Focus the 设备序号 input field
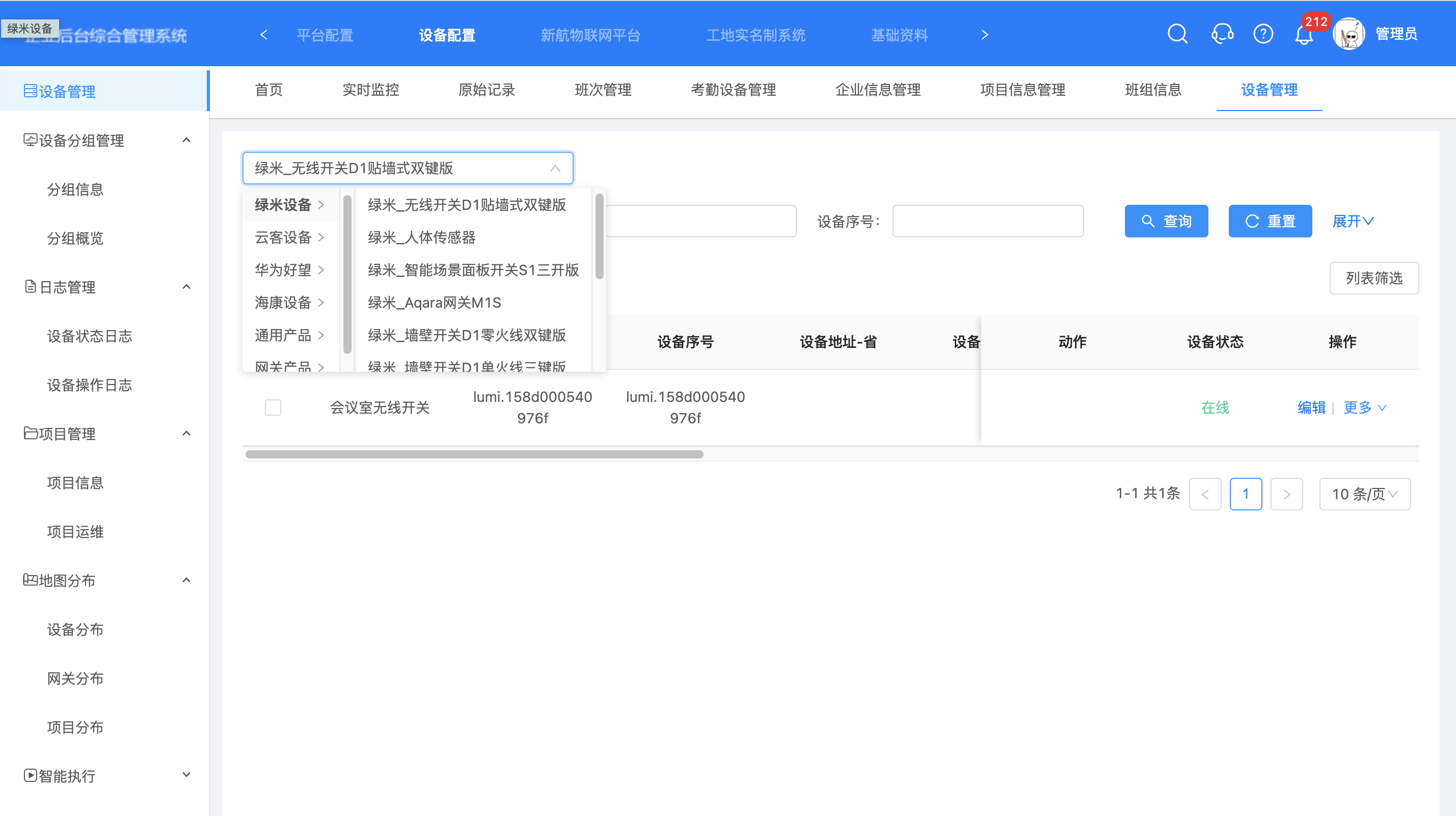This screenshot has height=816, width=1456. [x=987, y=221]
